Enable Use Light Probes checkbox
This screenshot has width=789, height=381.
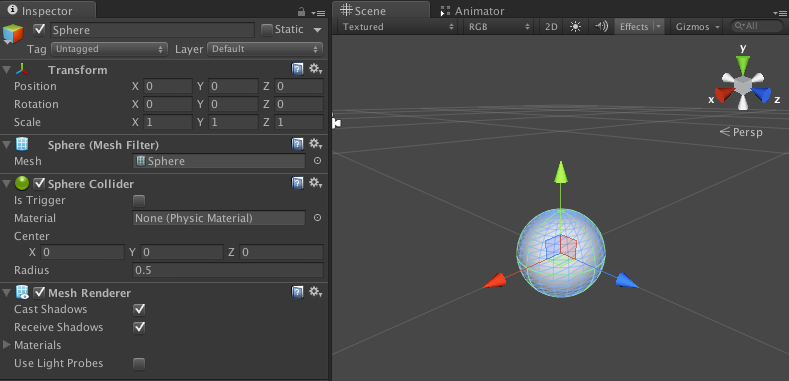point(139,363)
